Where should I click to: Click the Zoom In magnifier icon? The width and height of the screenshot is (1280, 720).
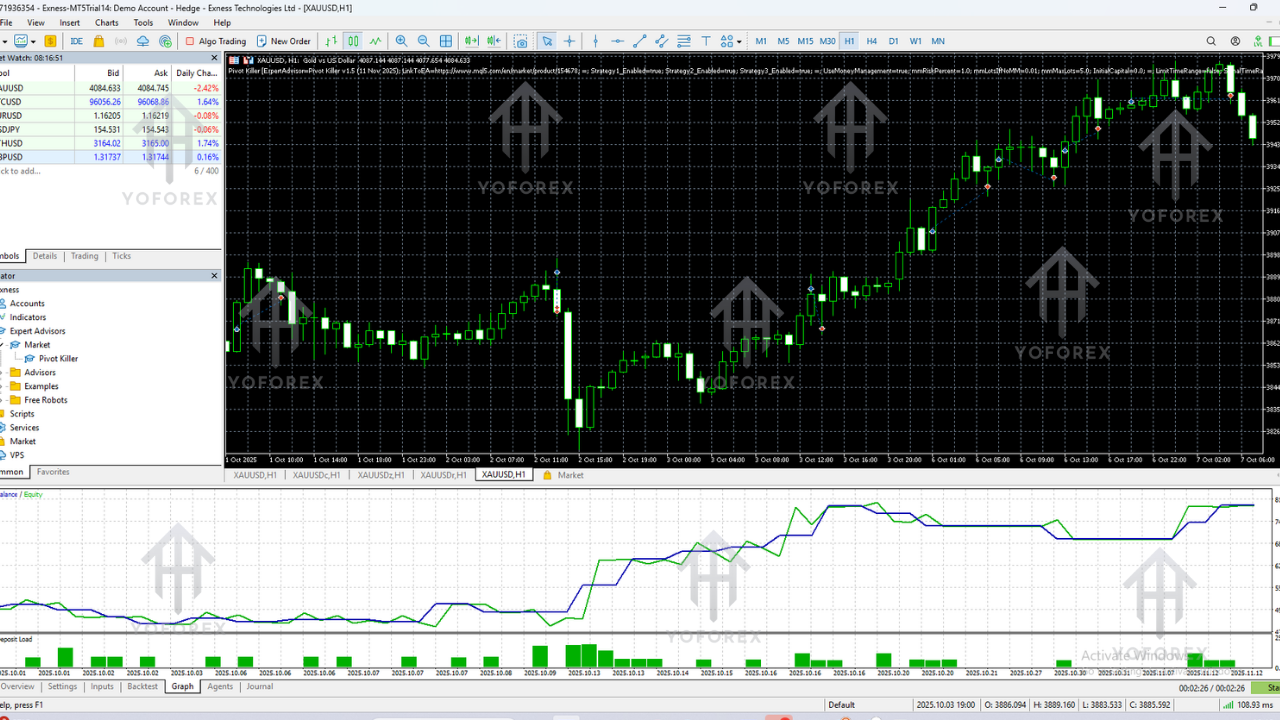click(x=401, y=41)
